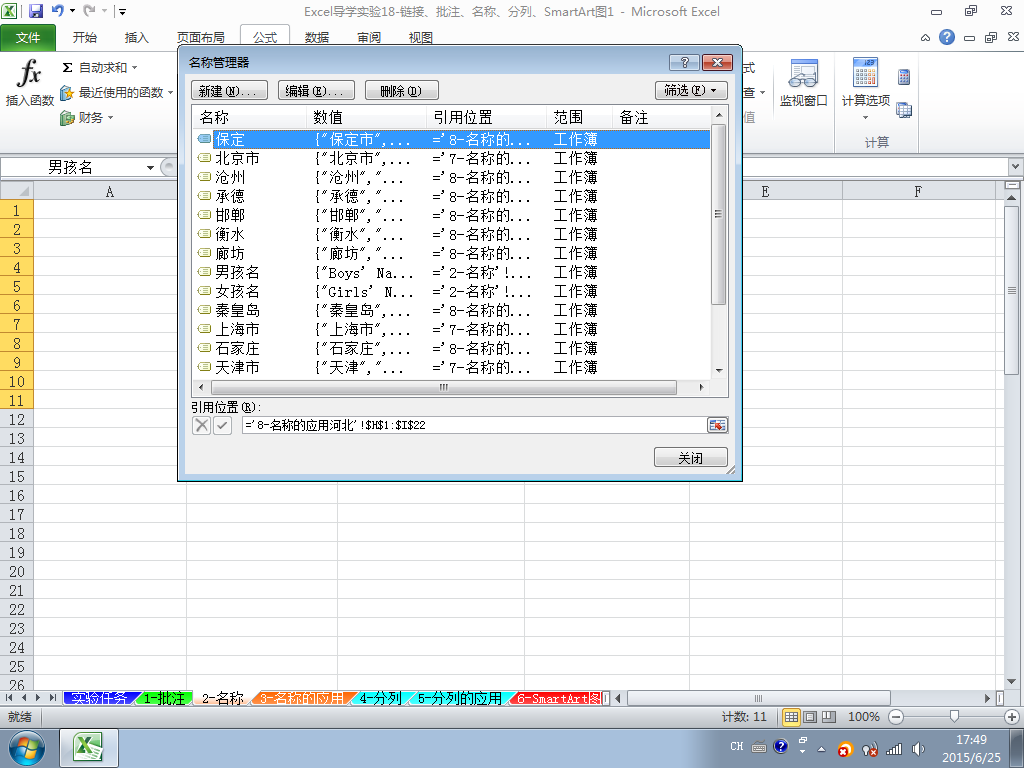Switch to the Home (开始) tab

click(x=84, y=37)
